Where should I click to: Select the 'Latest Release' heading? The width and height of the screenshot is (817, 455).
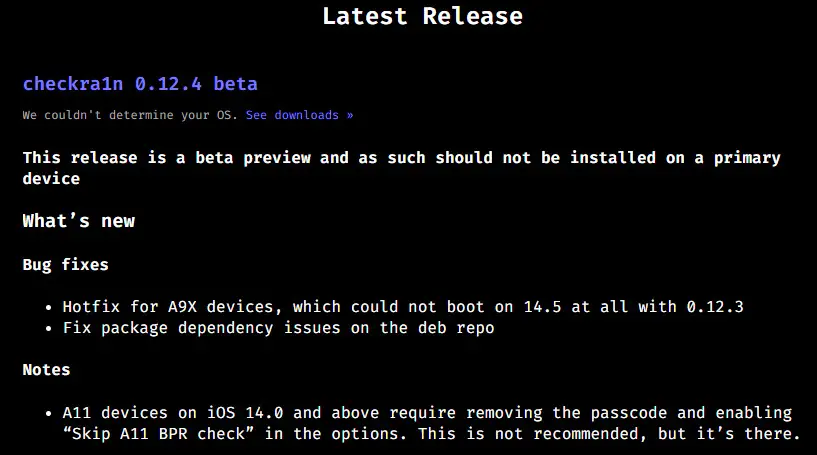pos(423,16)
